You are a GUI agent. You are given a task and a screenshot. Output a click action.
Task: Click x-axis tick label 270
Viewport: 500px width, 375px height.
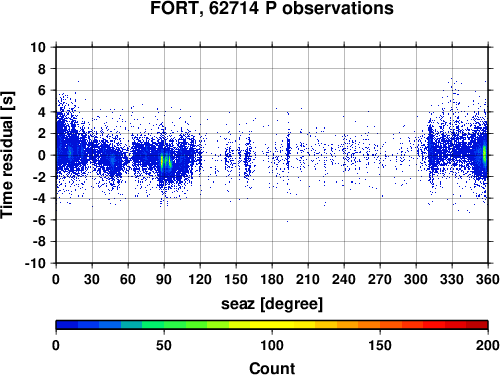(380, 279)
